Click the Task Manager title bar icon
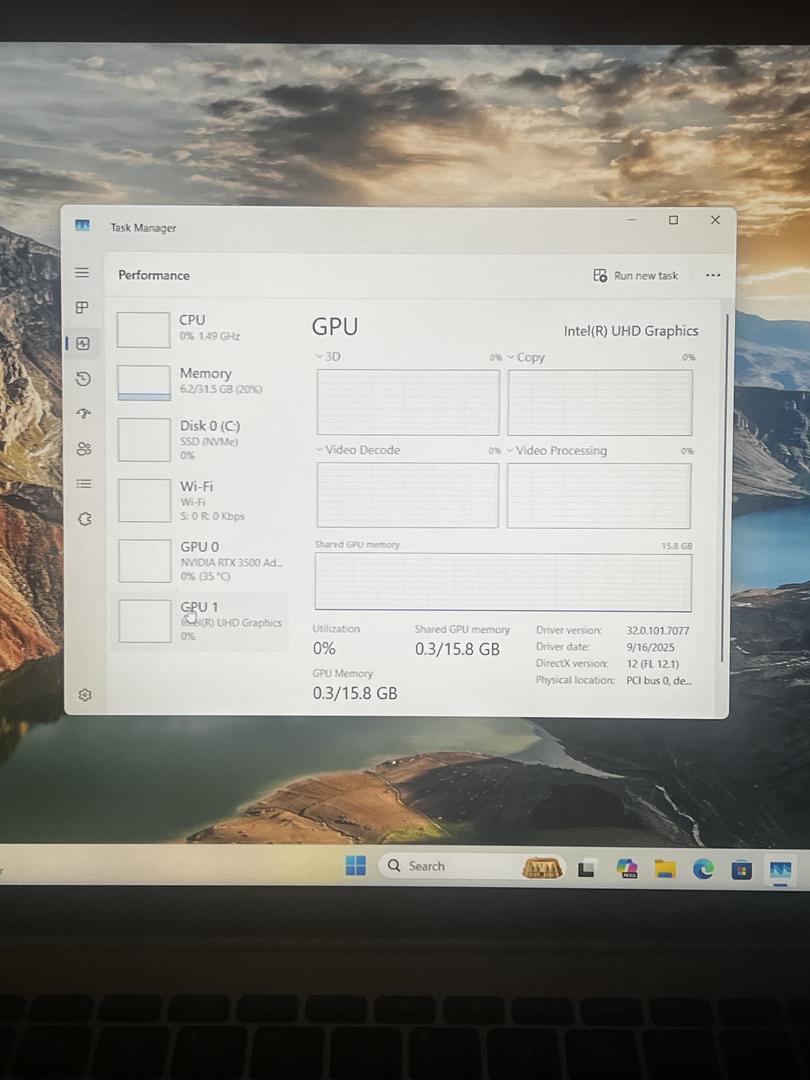The width and height of the screenshot is (810, 1080). (x=83, y=225)
